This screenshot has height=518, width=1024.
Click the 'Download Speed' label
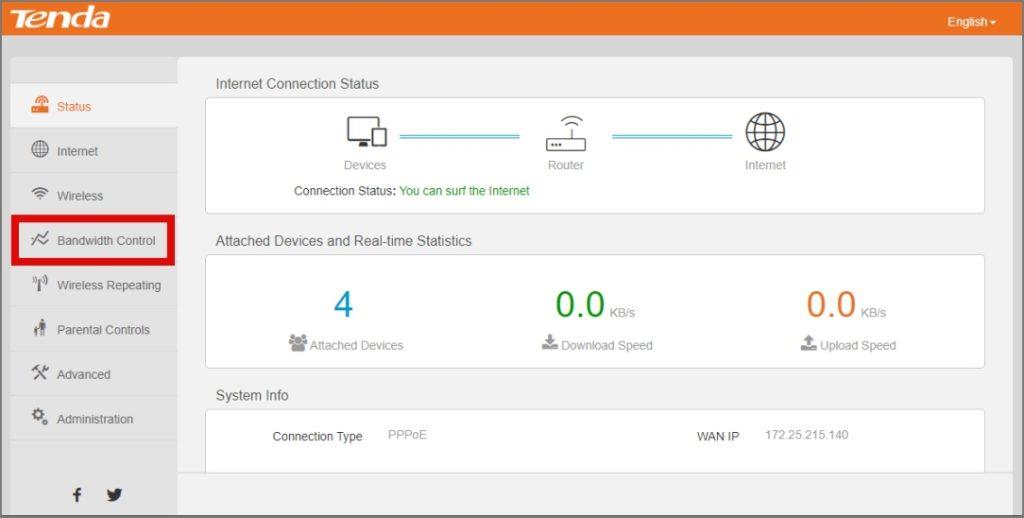607,346
